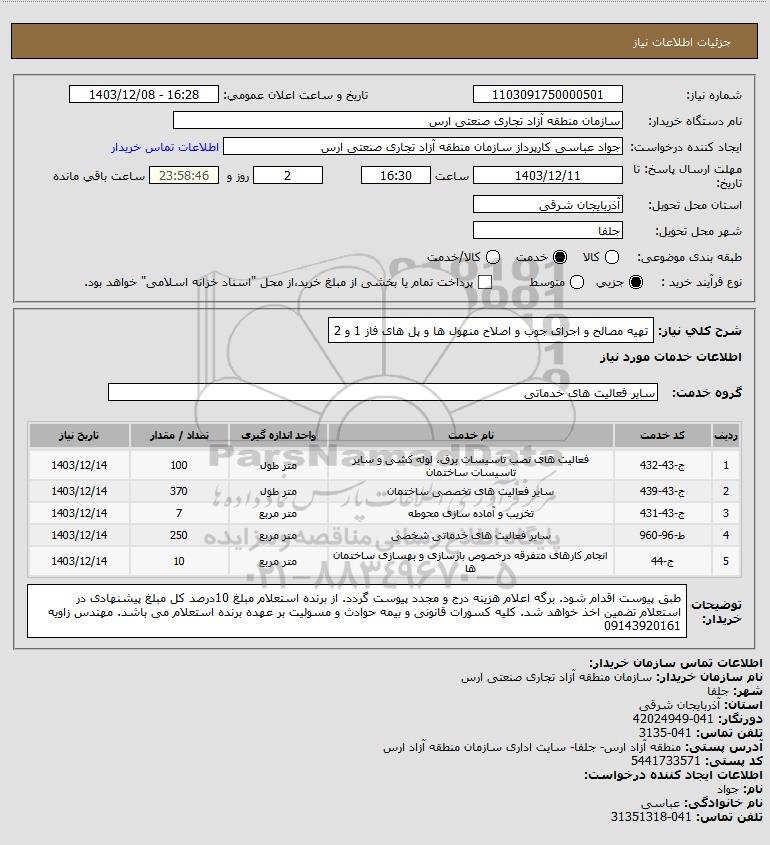Screen dimensions: 770x845
Task: Click the گروه خدمت field سایر فعالیت های خدماتی
Action: pos(383,393)
